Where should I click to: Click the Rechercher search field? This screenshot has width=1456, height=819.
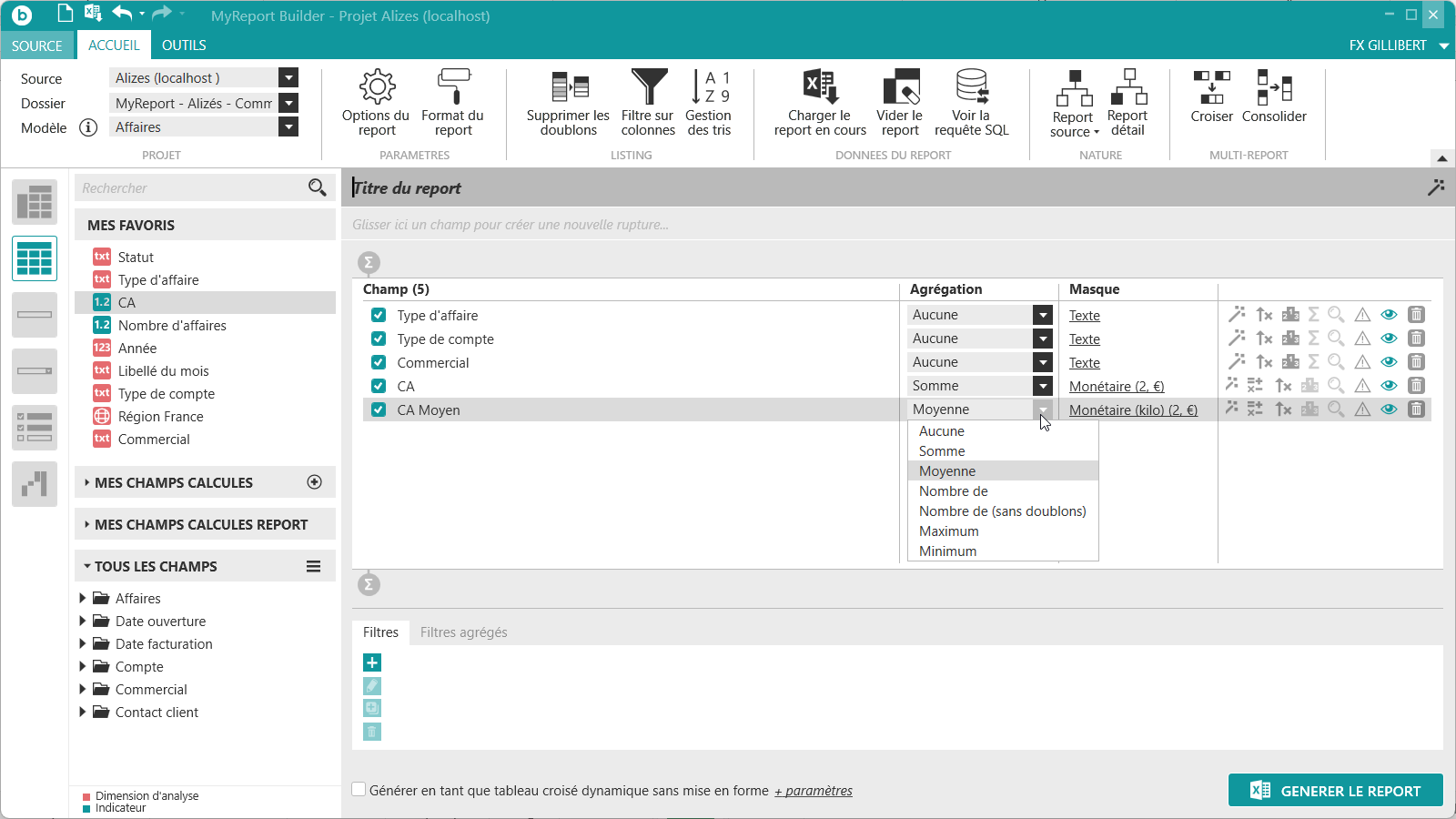(x=193, y=187)
